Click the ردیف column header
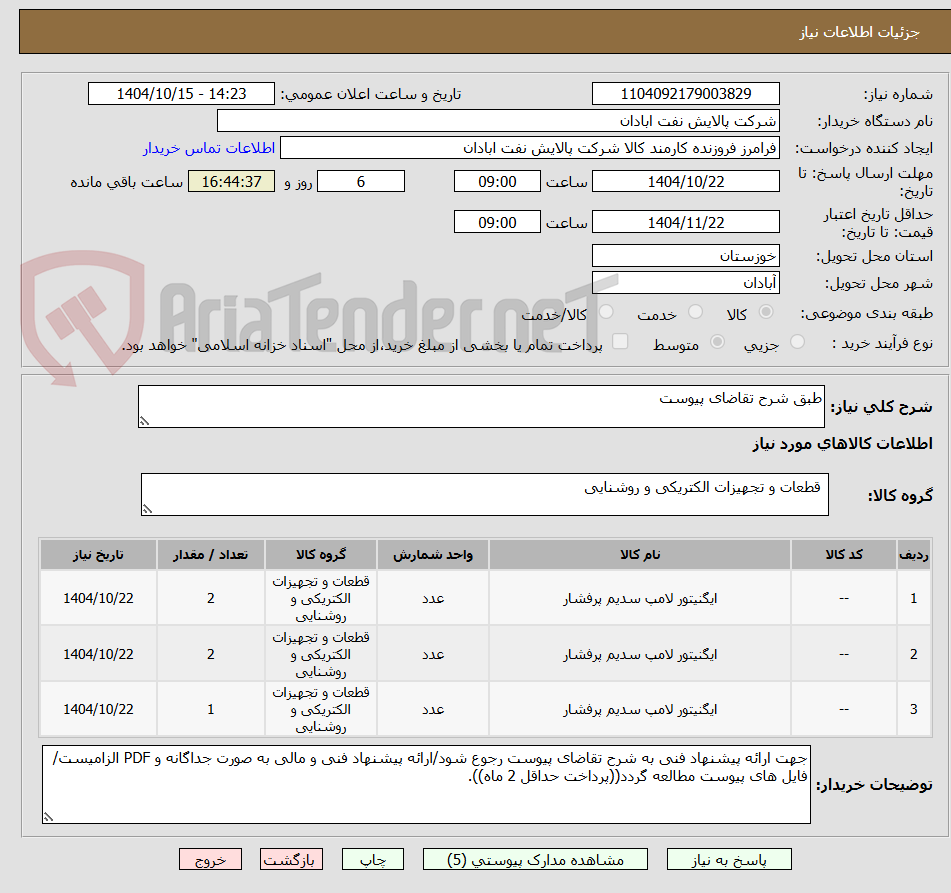951x893 pixels. click(x=913, y=554)
